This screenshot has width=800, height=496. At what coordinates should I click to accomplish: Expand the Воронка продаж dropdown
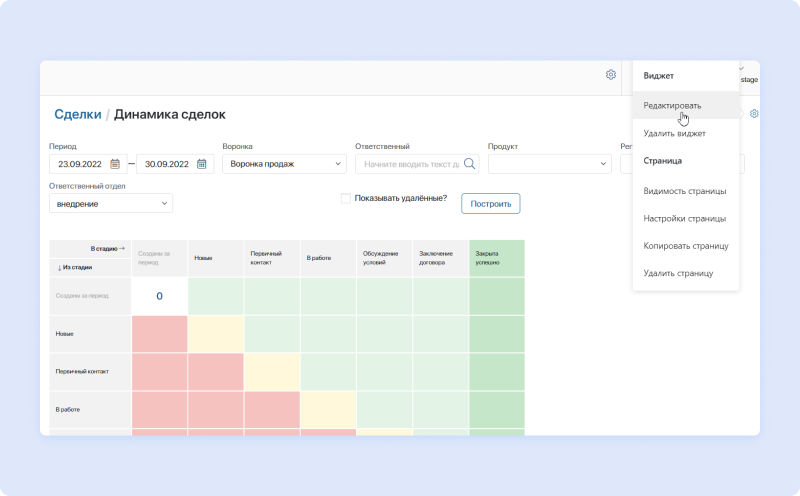281,164
